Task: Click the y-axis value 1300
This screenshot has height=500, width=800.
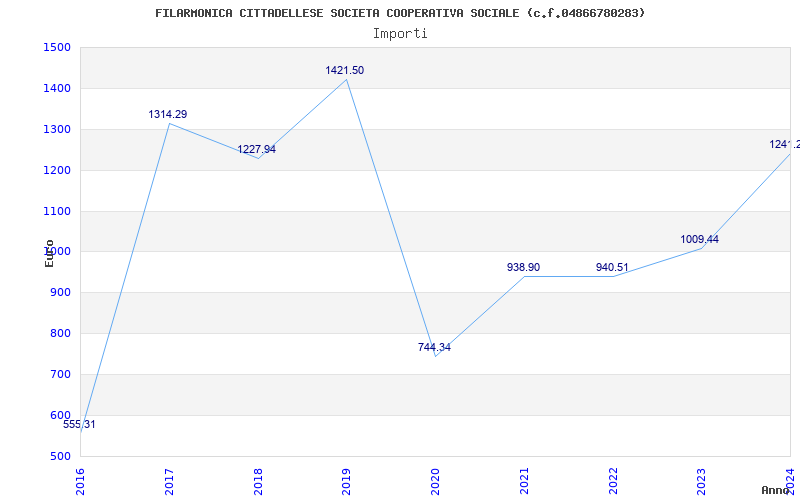Action: click(x=57, y=130)
